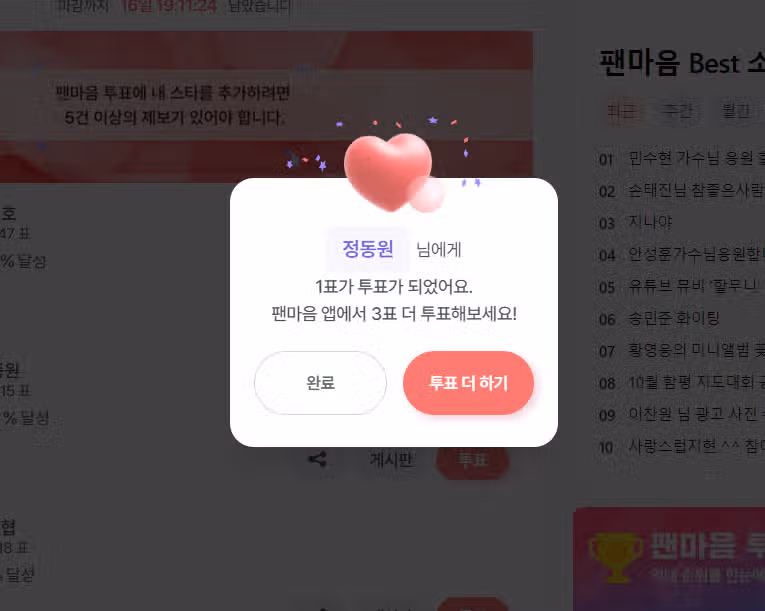
Task: Open post 02 손태진님 참좋은사람
Action: [x=682, y=191]
